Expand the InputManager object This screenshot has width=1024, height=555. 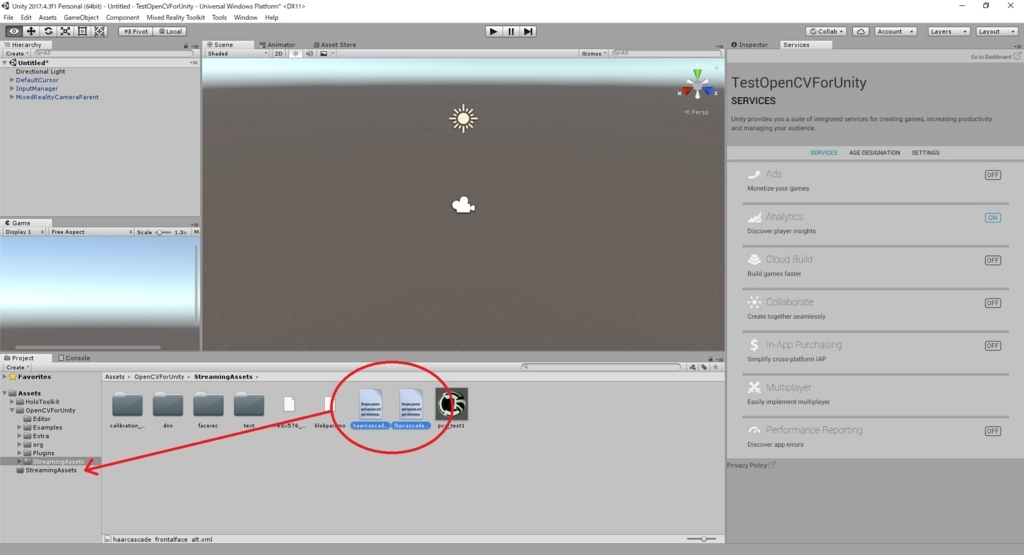click(12, 88)
